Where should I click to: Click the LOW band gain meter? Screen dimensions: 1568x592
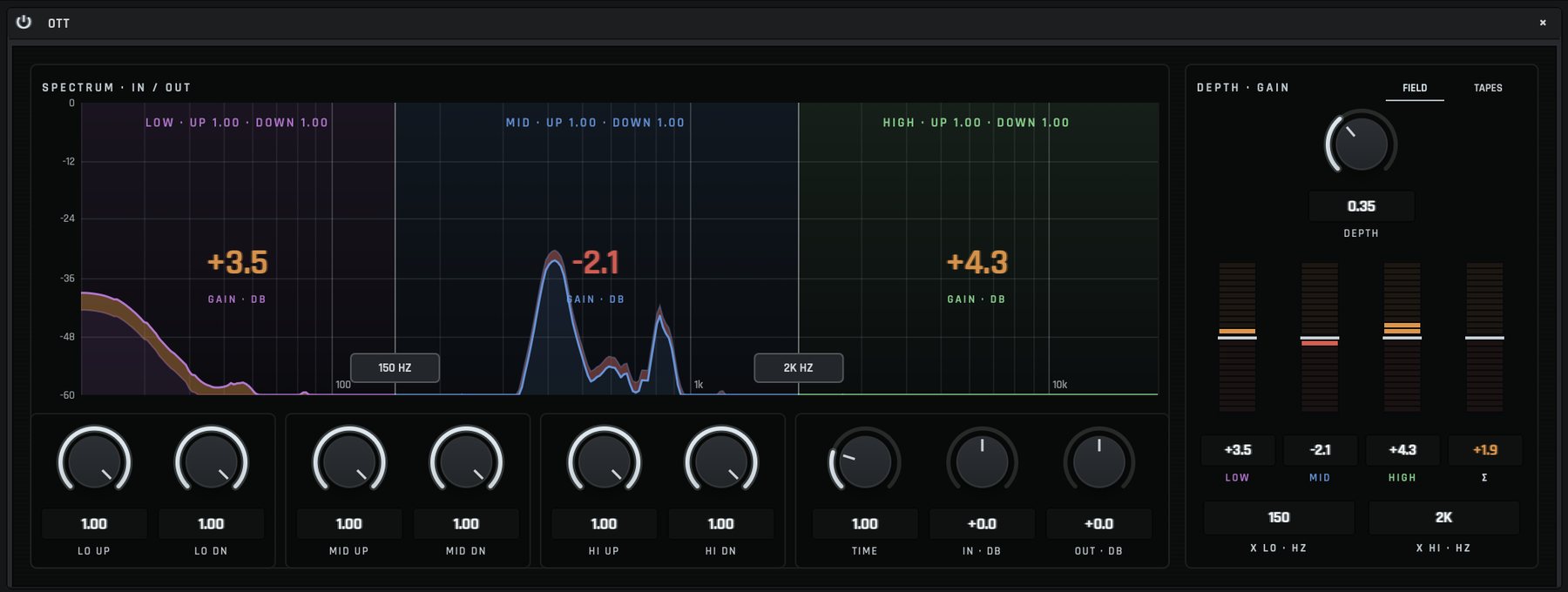(x=1237, y=337)
